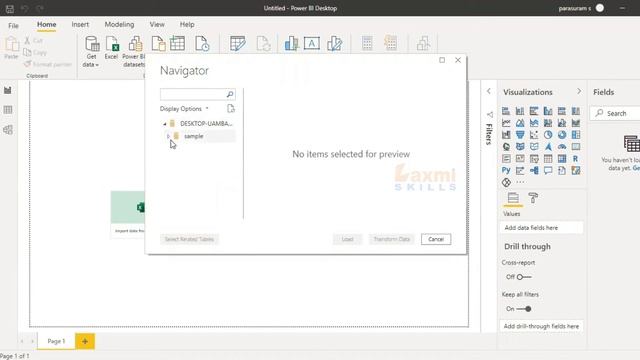Switch to the Home ribbon tab

47,24
